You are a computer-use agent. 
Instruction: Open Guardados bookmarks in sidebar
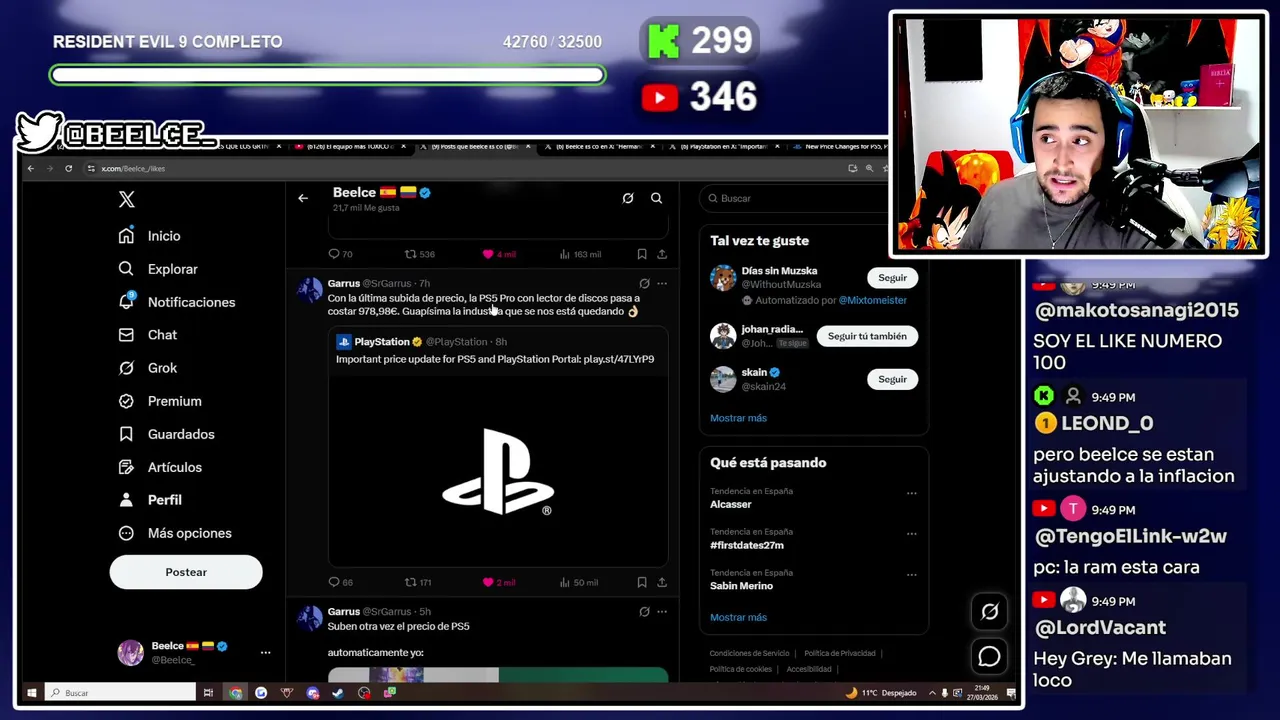tap(166, 434)
